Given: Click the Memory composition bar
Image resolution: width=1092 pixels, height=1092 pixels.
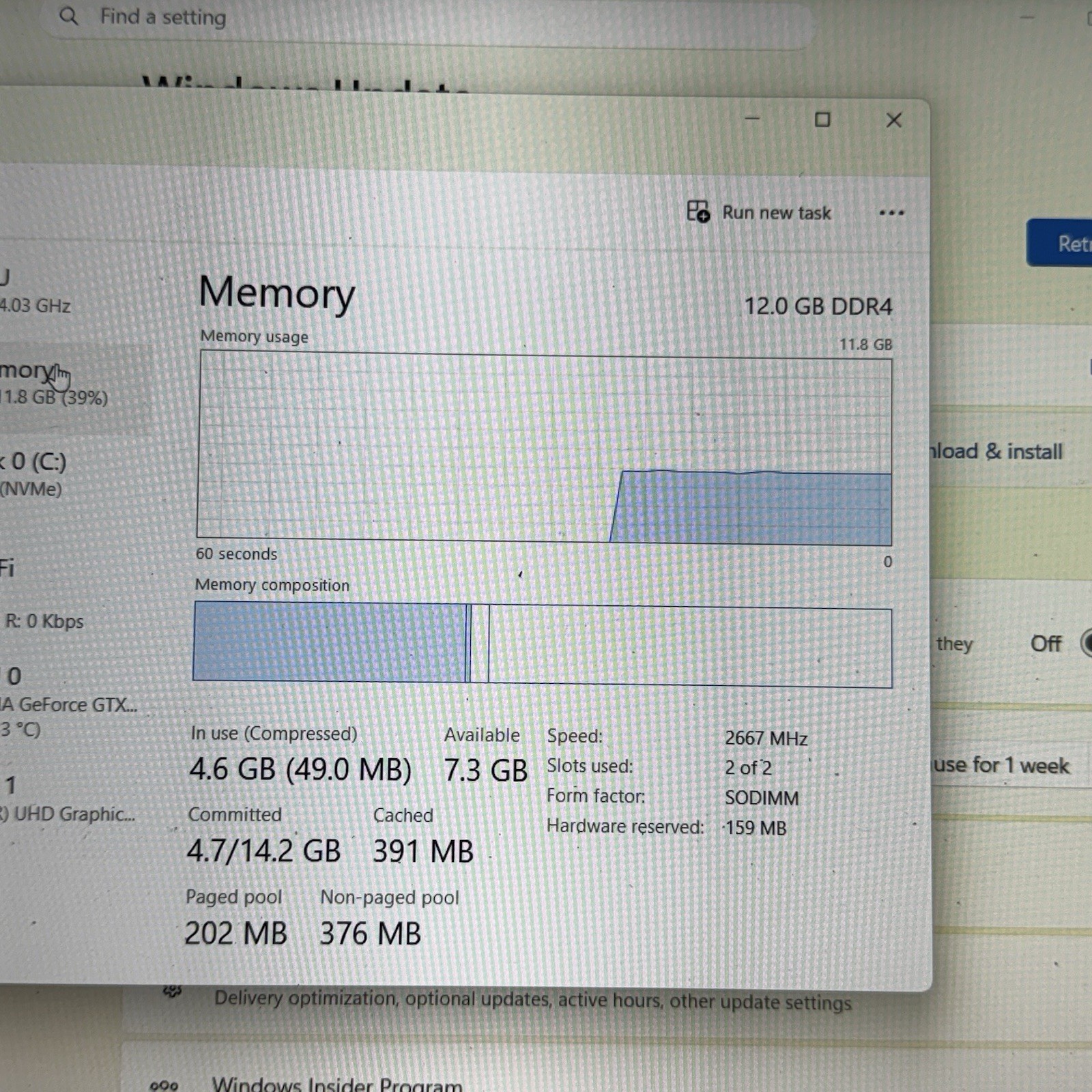Looking at the screenshot, I should (x=542, y=644).
